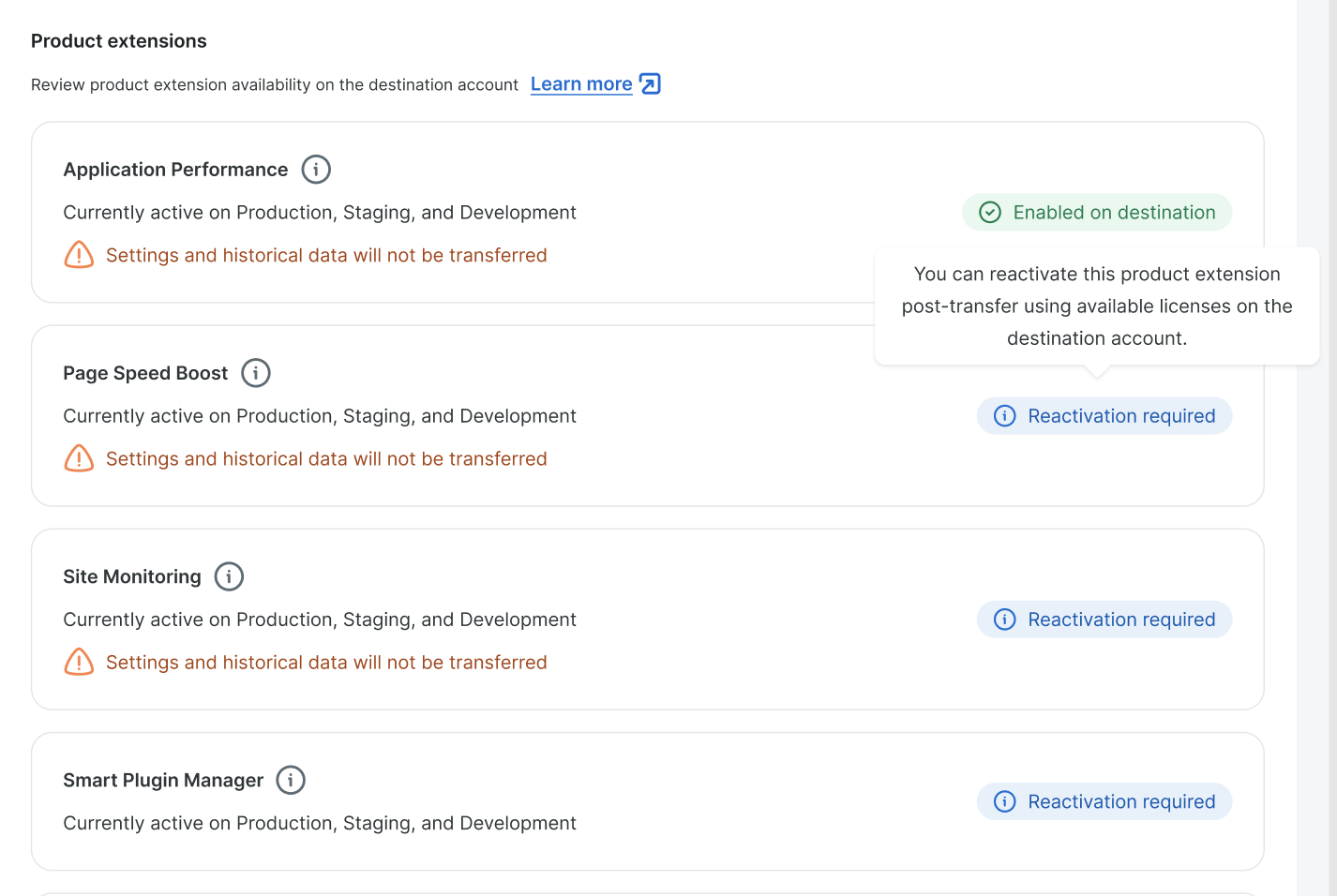Click the info icon beside Application Performance

(316, 170)
